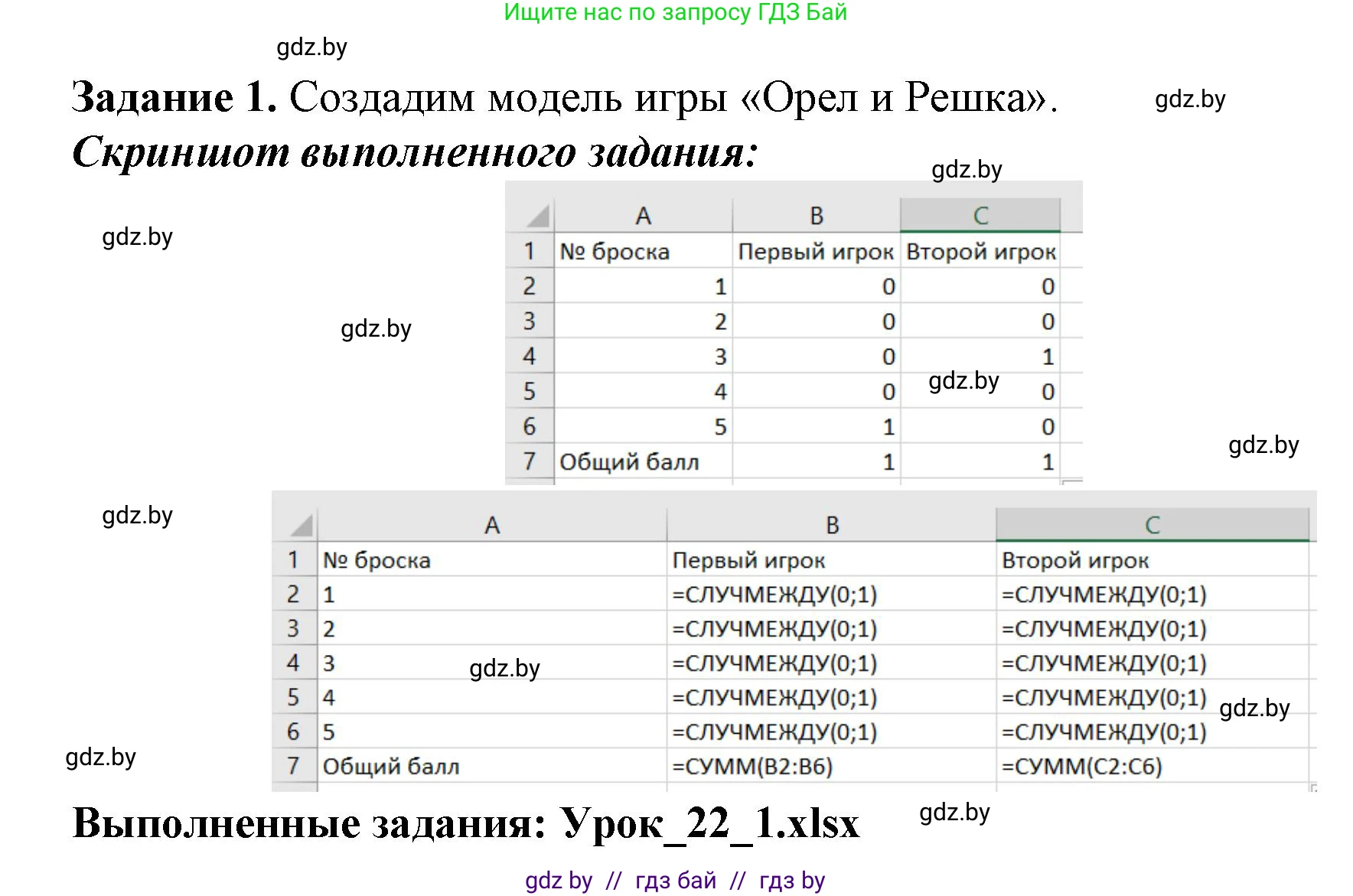Image resolution: width=1353 pixels, height=896 pixels.
Task: Select the highlighted column C header in top table
Action: click(x=982, y=215)
